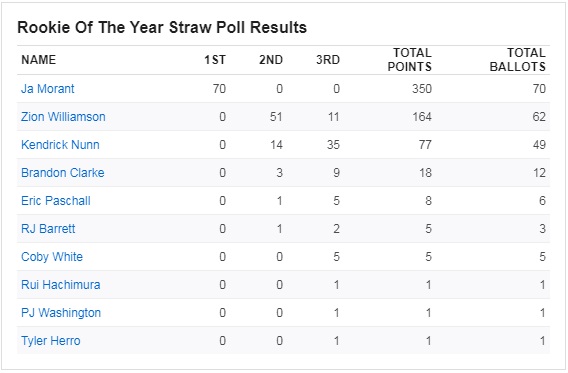Sort by 3RD column header
Image resolution: width=568 pixels, height=373 pixels.
point(328,60)
